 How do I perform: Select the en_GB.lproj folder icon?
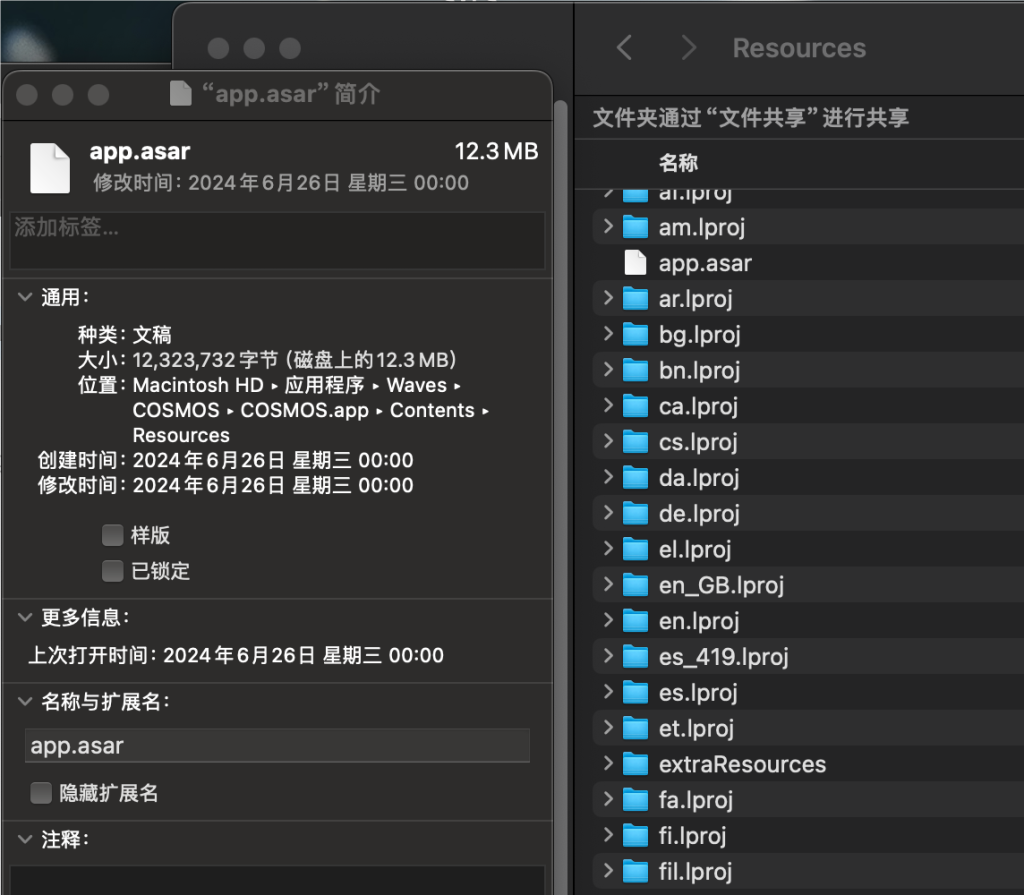pos(635,585)
